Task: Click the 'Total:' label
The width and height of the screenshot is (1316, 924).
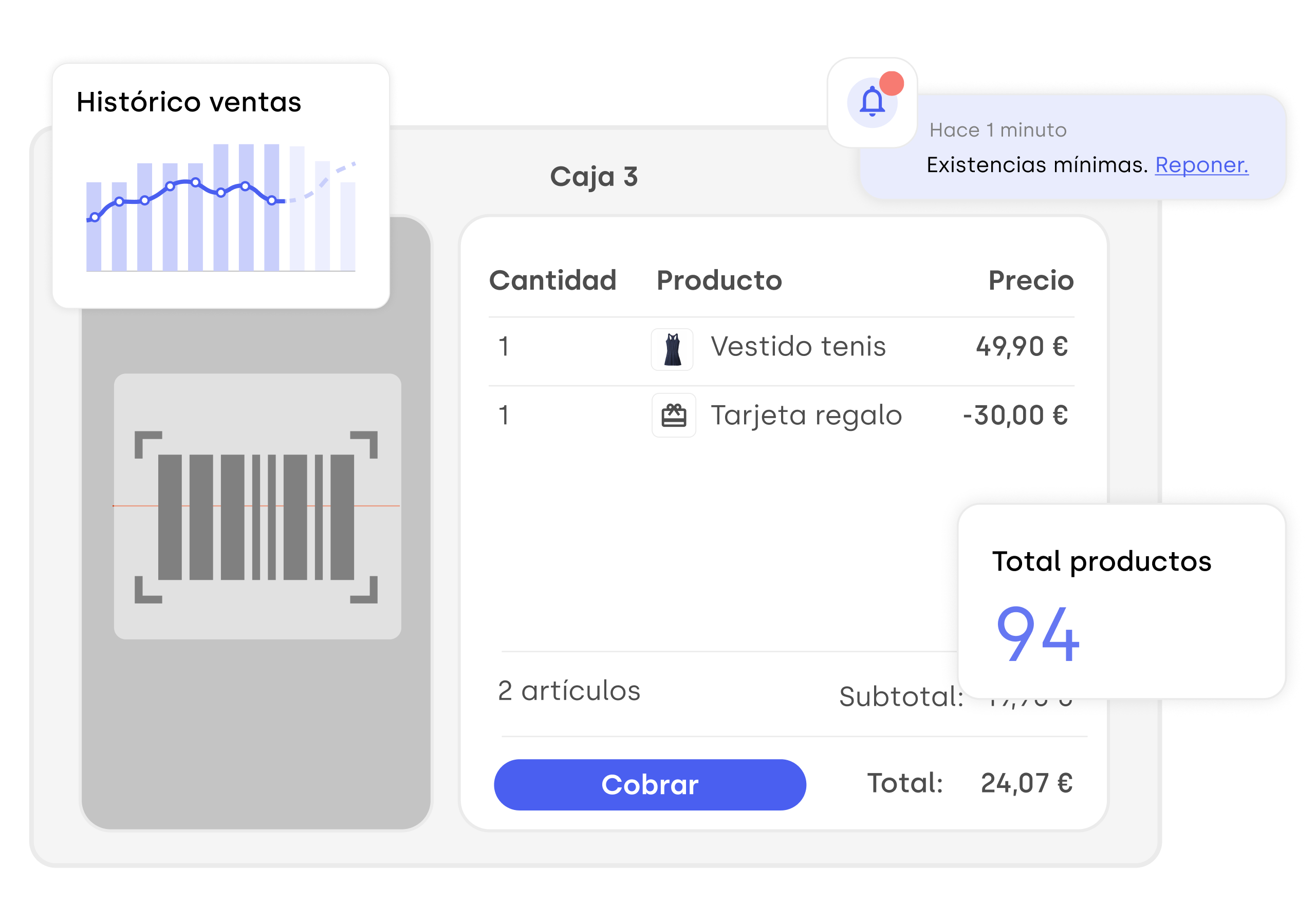Action: (x=905, y=783)
